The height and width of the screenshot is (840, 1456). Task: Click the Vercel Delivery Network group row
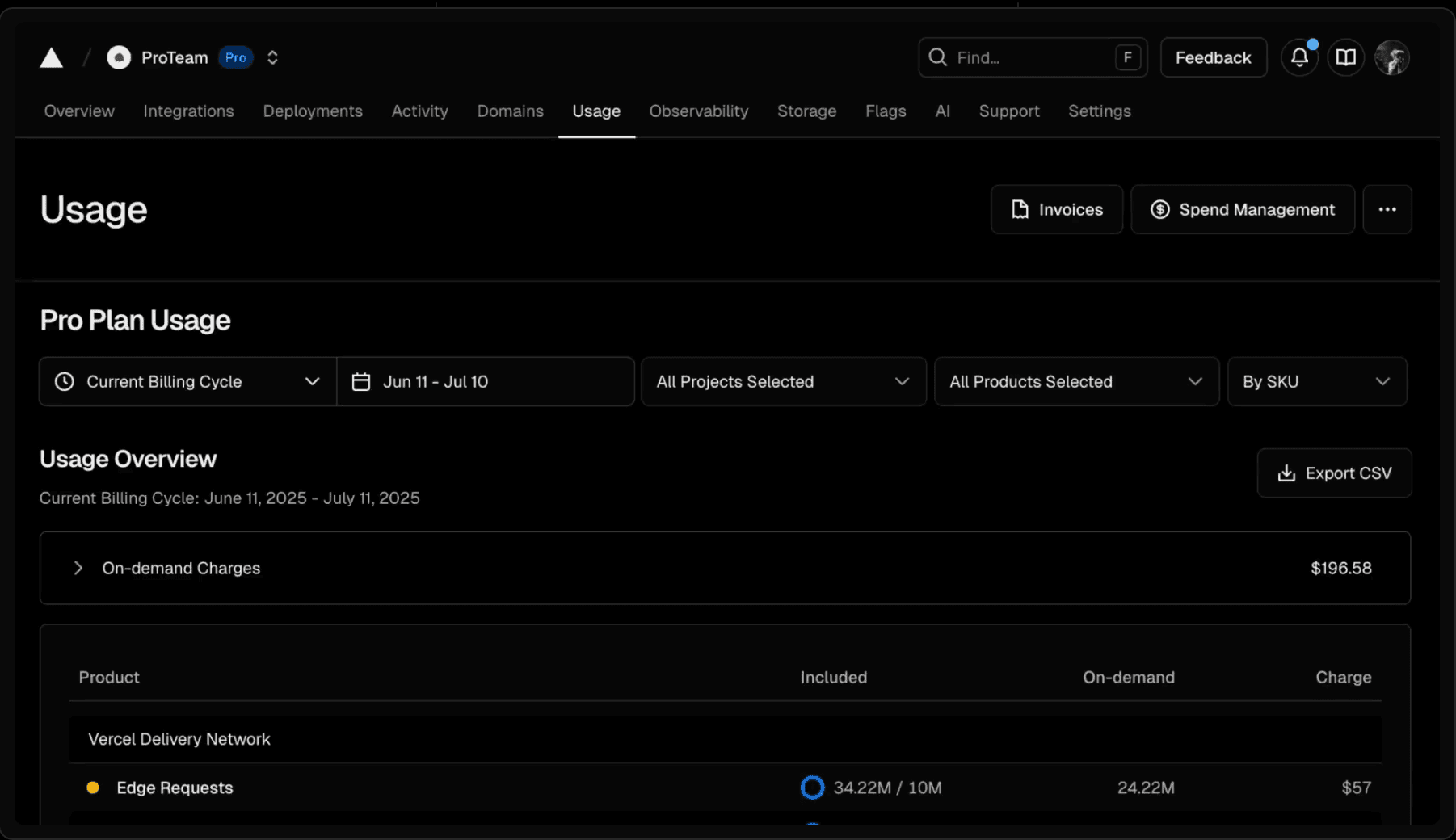click(x=725, y=740)
